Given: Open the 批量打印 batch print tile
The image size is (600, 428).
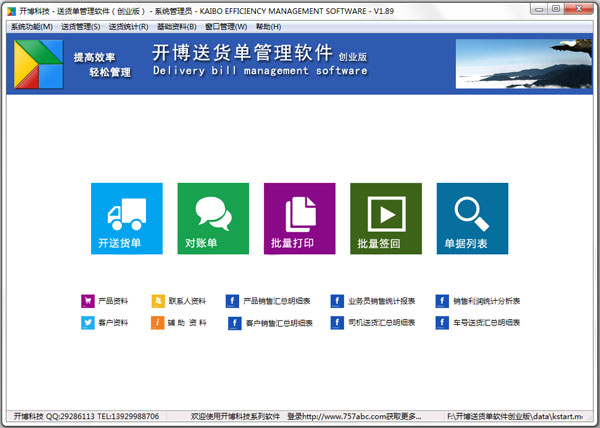Looking at the screenshot, I should coord(299,218).
